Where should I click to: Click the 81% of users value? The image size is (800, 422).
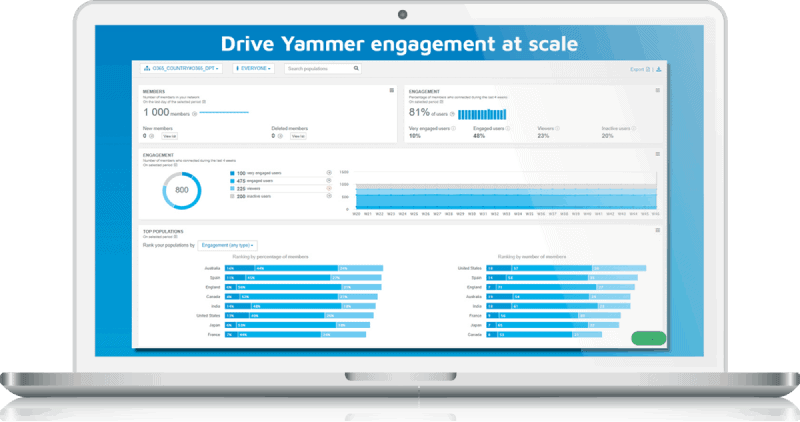428,113
